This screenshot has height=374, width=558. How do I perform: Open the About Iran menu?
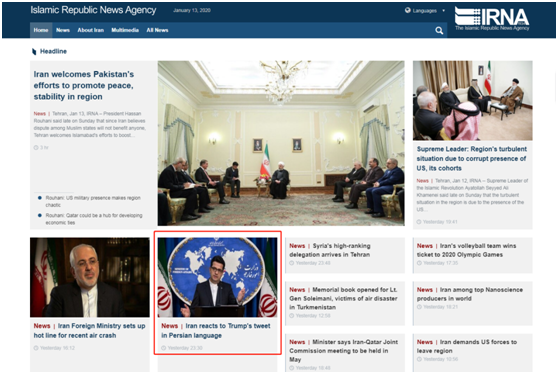pos(91,30)
